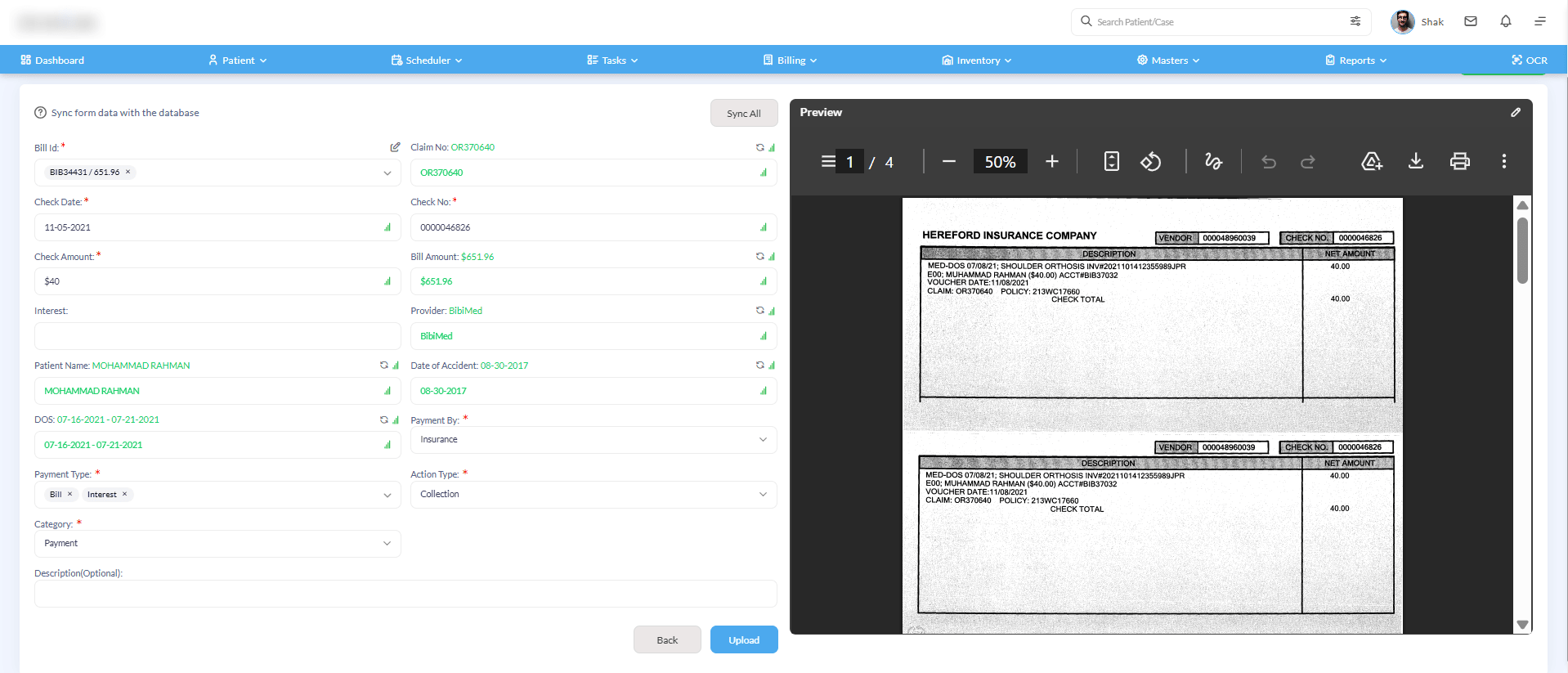Open the Patient menu
1568x673 pixels.
click(x=237, y=61)
